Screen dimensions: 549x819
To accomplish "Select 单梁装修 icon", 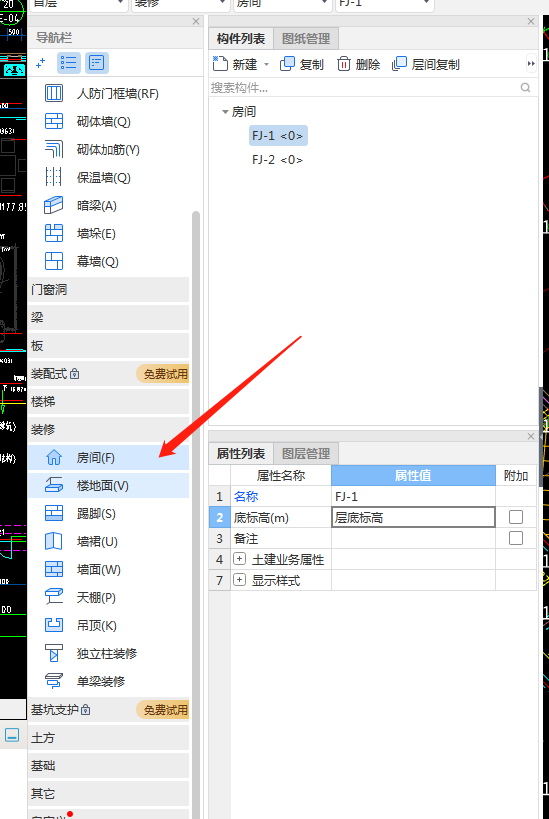I will [x=54, y=681].
